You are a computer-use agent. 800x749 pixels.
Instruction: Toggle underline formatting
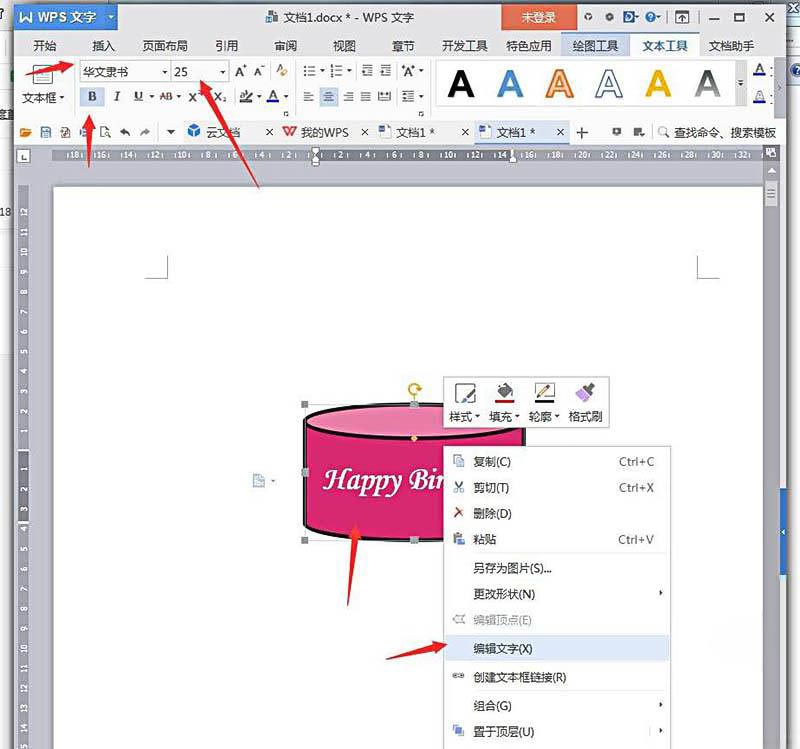(136, 96)
